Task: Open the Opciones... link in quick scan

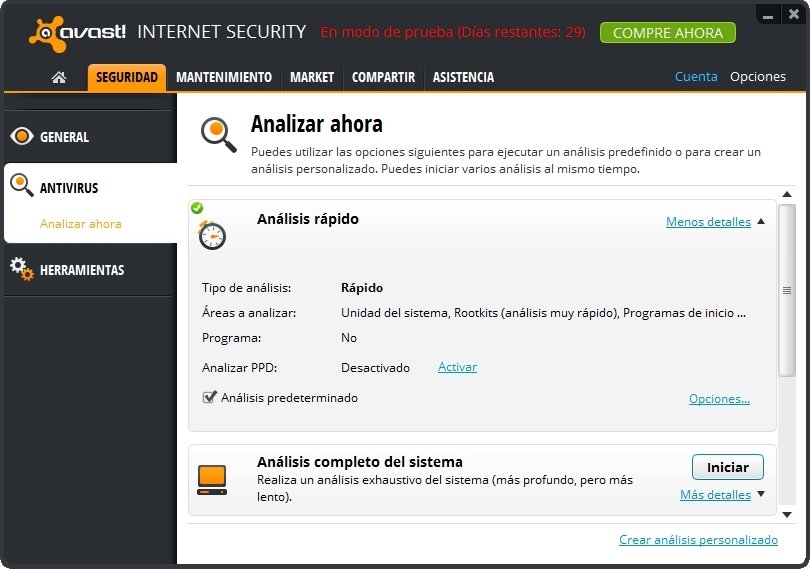Action: tap(719, 398)
